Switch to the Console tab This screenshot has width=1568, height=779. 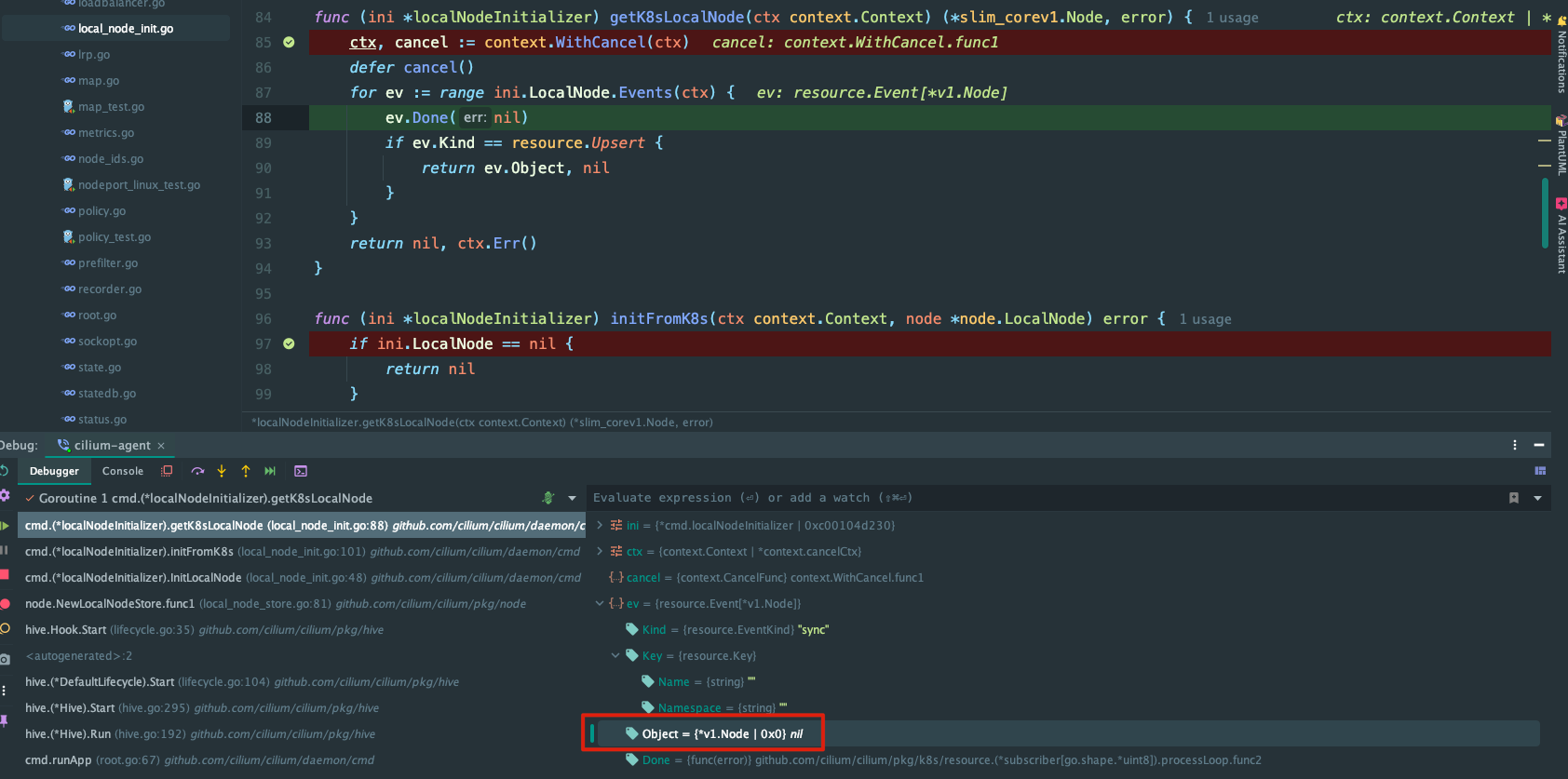[123, 471]
